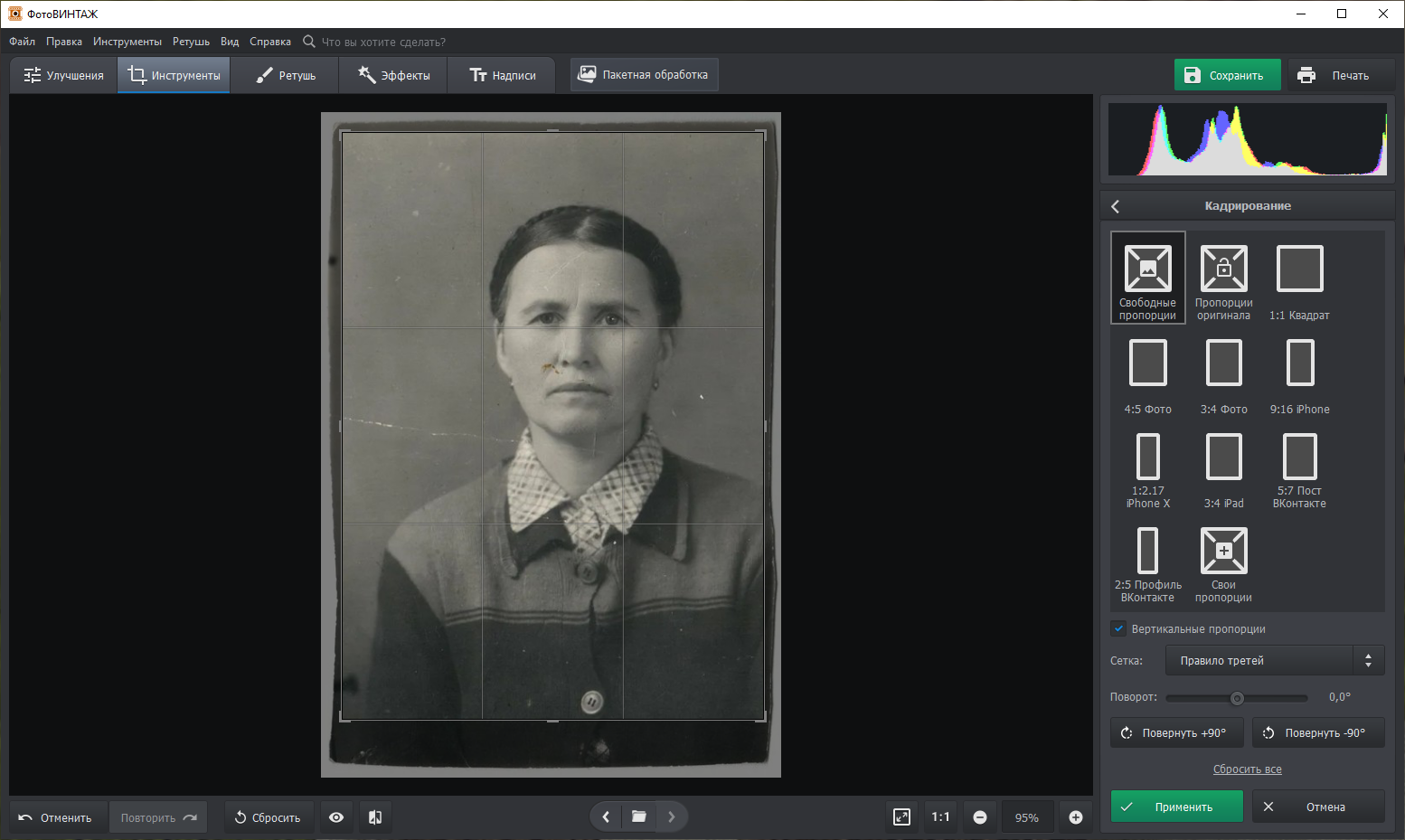Screen dimensions: 1405x840
Task: Open the folder browse icon
Action: pos(638,817)
